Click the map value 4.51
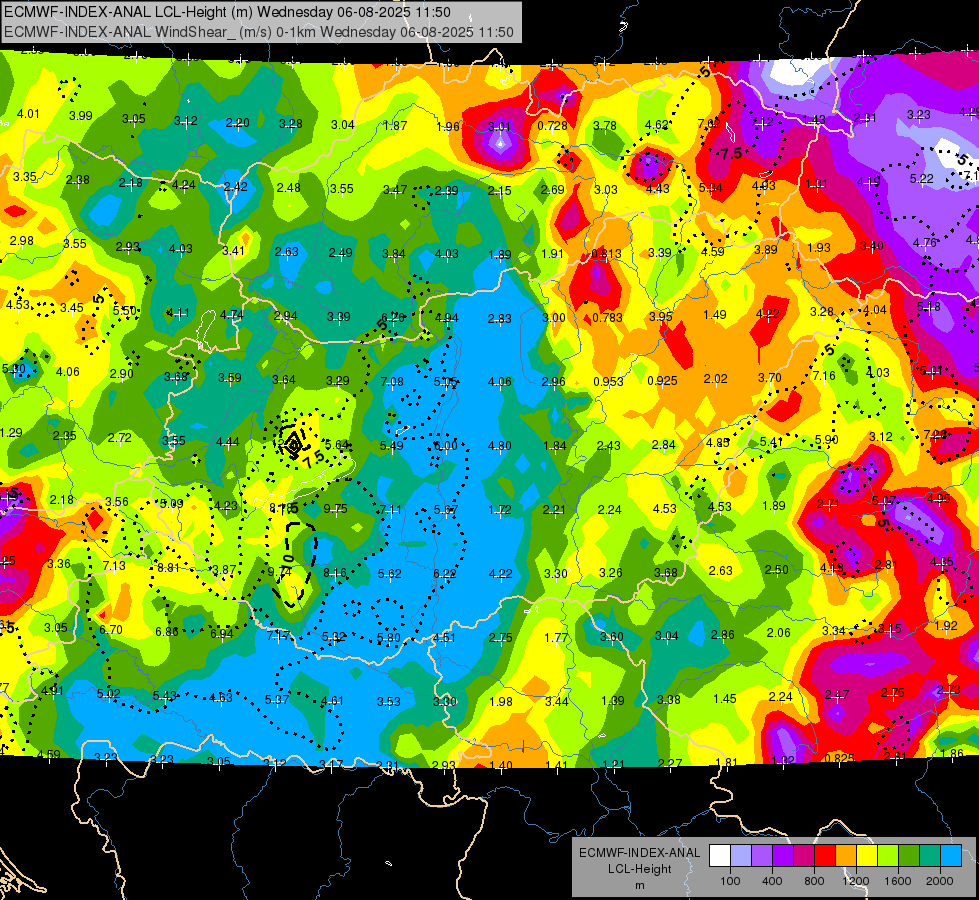The height and width of the screenshot is (900, 979). point(444,638)
